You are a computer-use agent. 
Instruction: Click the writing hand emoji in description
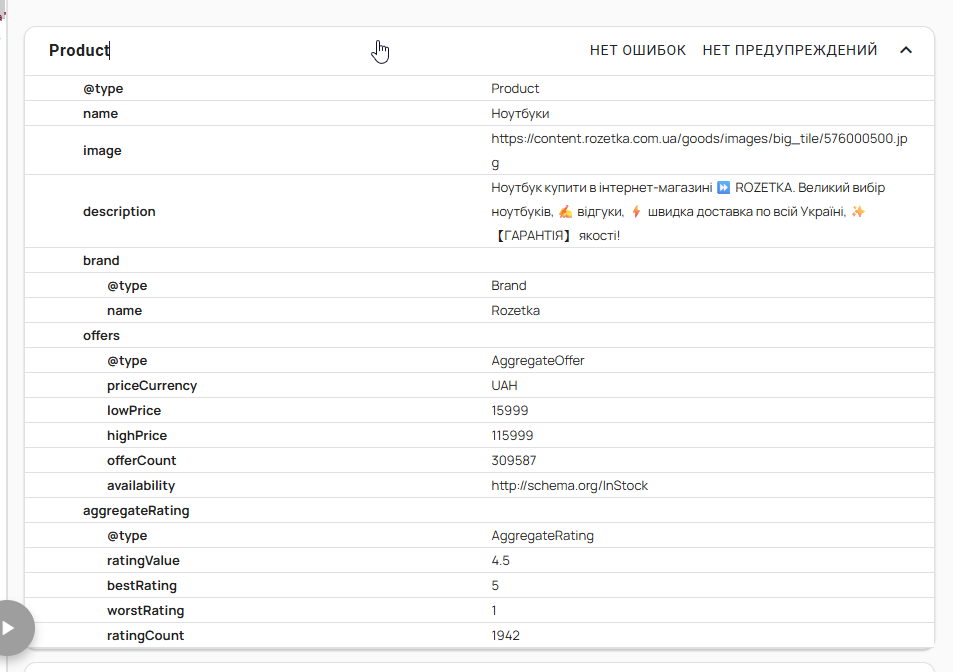coord(565,212)
